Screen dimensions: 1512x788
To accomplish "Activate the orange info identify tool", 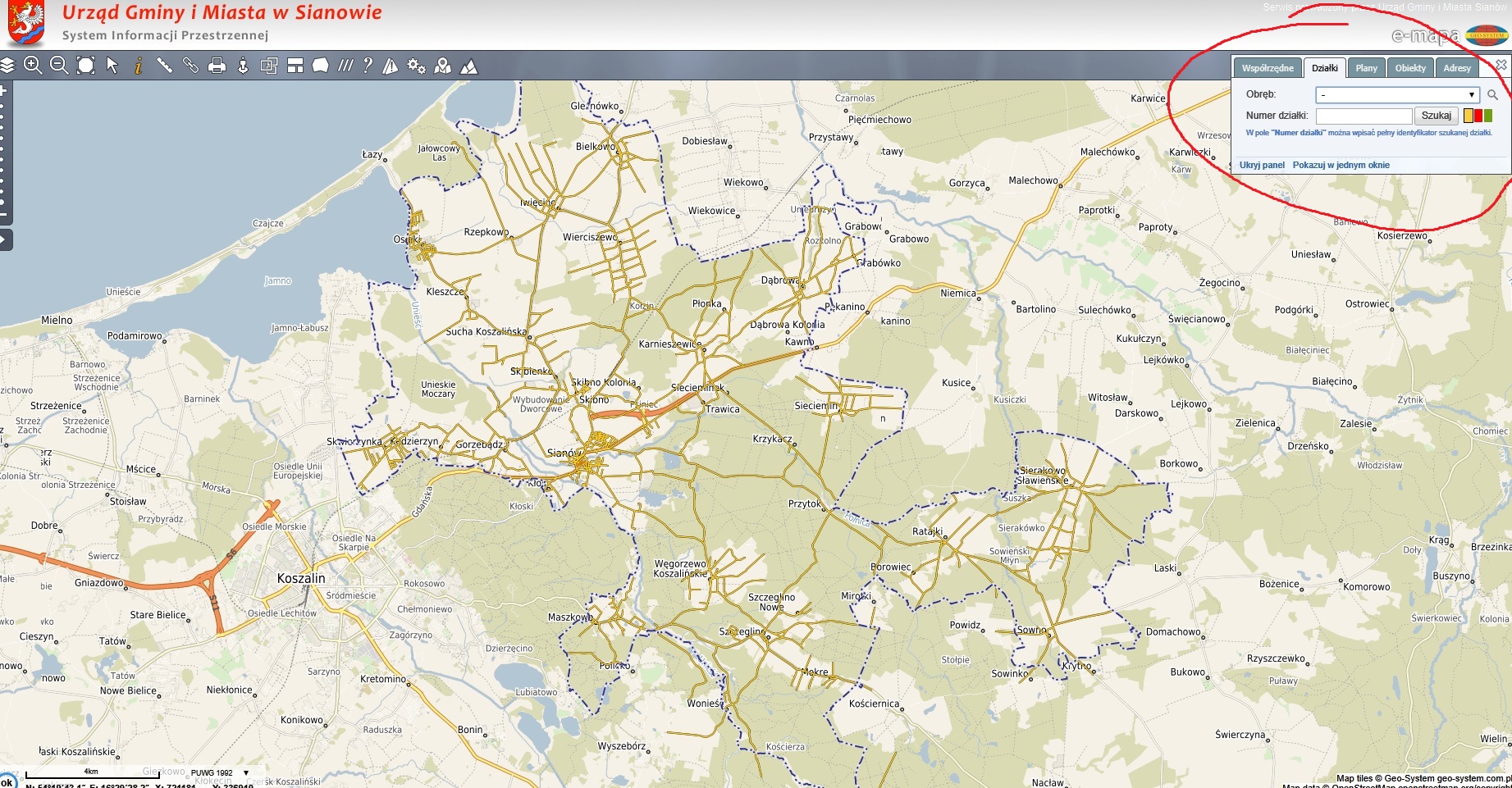I will pyautogui.click(x=138, y=66).
